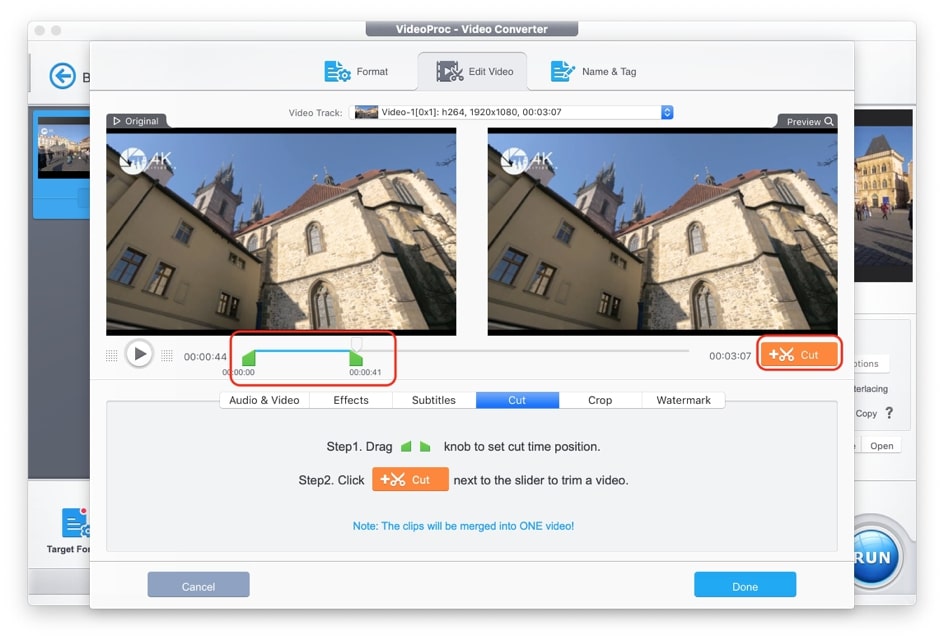Screen dimensions: 944x640
Task: Click the Cancel button
Action: pyautogui.click(x=199, y=585)
